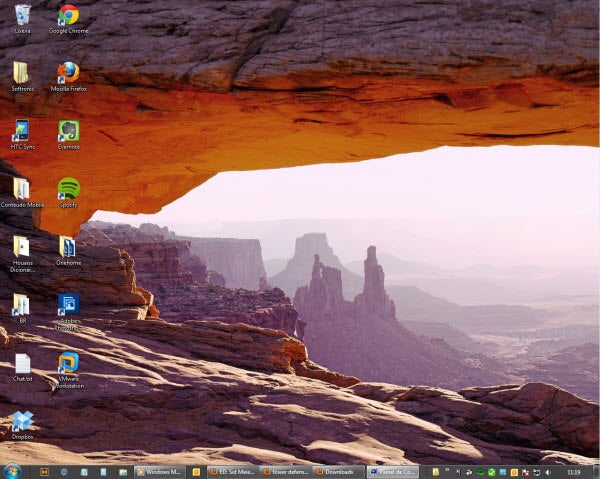Select the Softonic folder on desktop
600x479 pixels.
[x=22, y=73]
